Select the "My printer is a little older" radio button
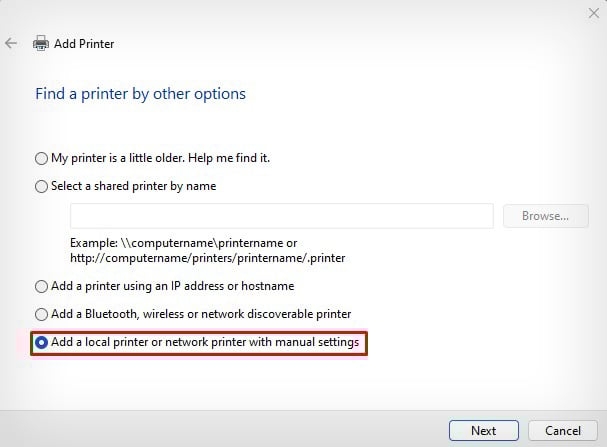Image resolution: width=607 pixels, height=447 pixels. coord(41,158)
